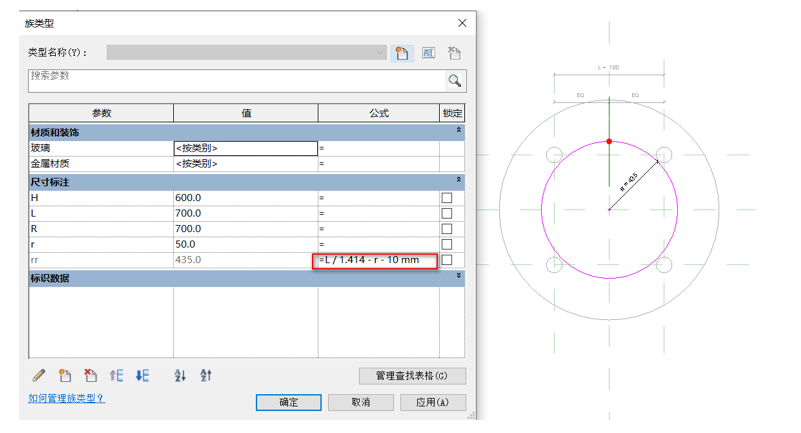The image size is (801, 433).
Task: Click the search magnifier icon
Action: (x=455, y=81)
